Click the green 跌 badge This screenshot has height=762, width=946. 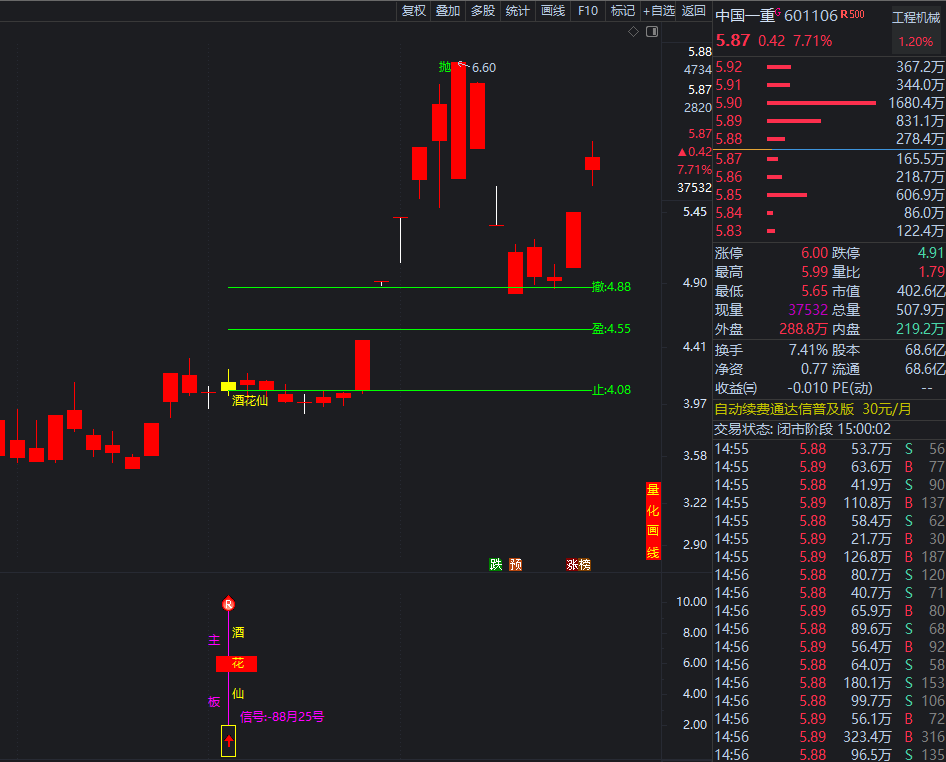pos(496,564)
